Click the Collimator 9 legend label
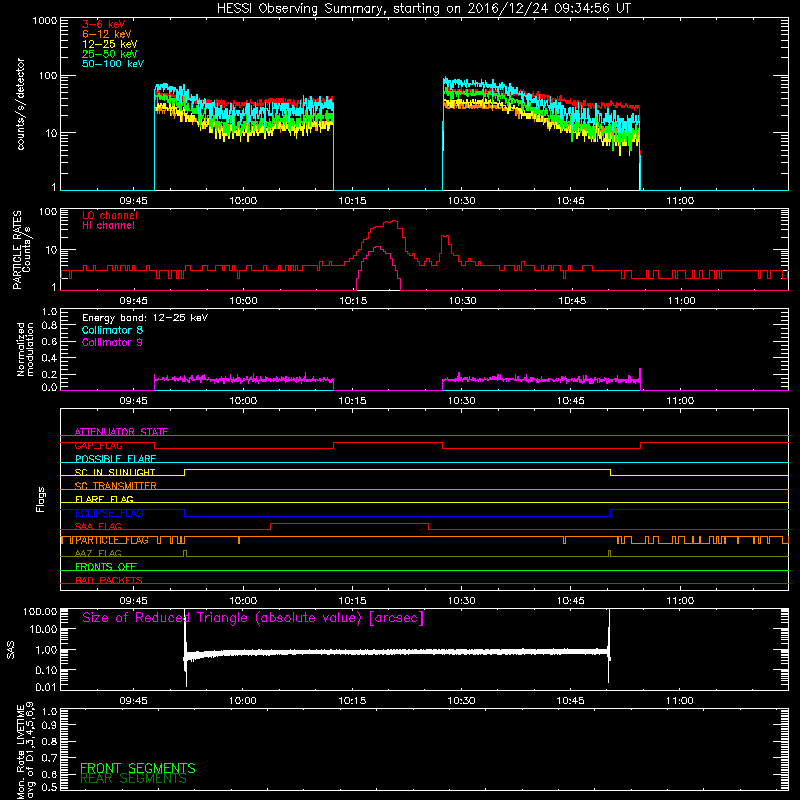Image resolution: width=800 pixels, height=800 pixels. pos(112,342)
